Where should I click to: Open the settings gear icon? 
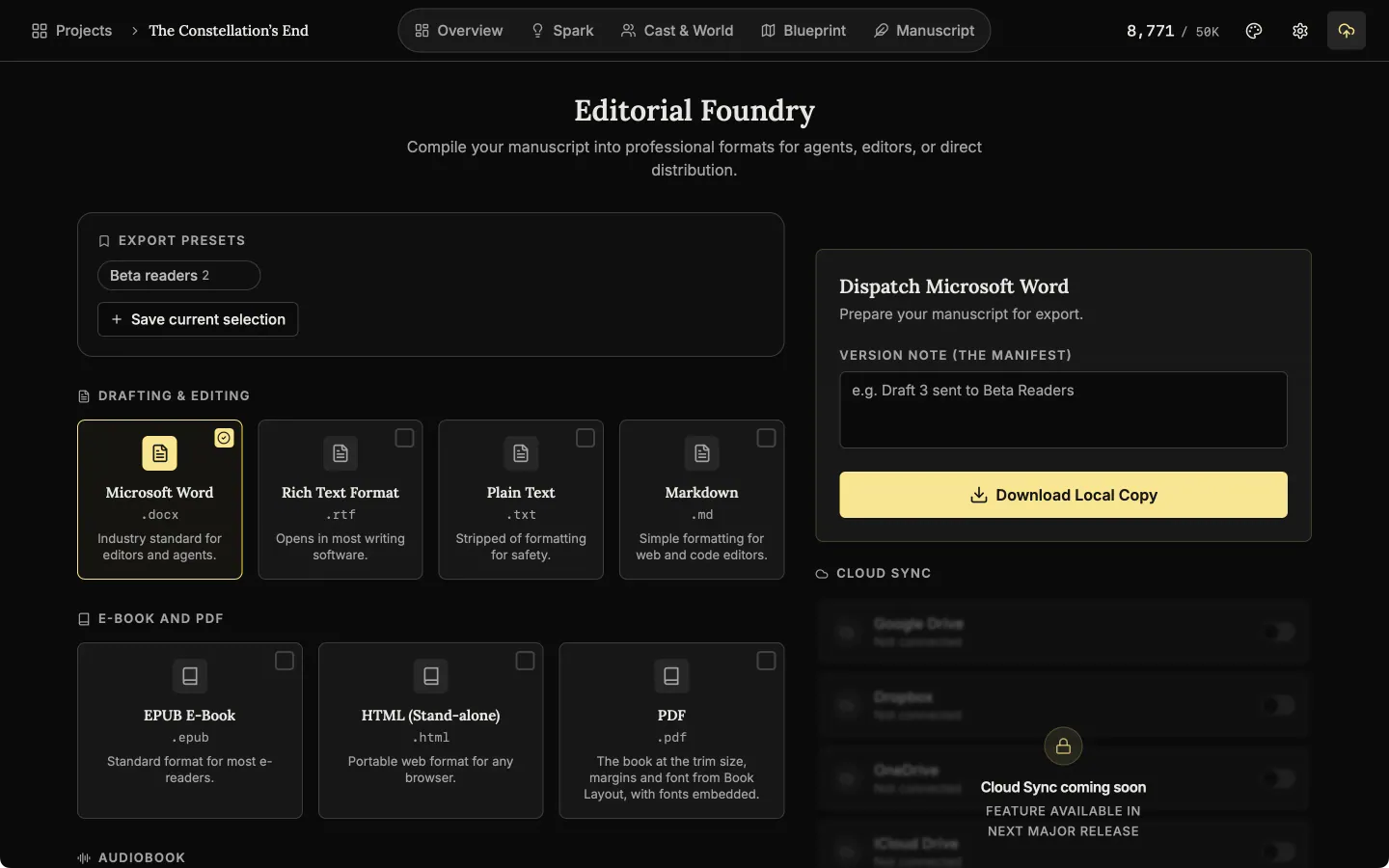(x=1300, y=31)
